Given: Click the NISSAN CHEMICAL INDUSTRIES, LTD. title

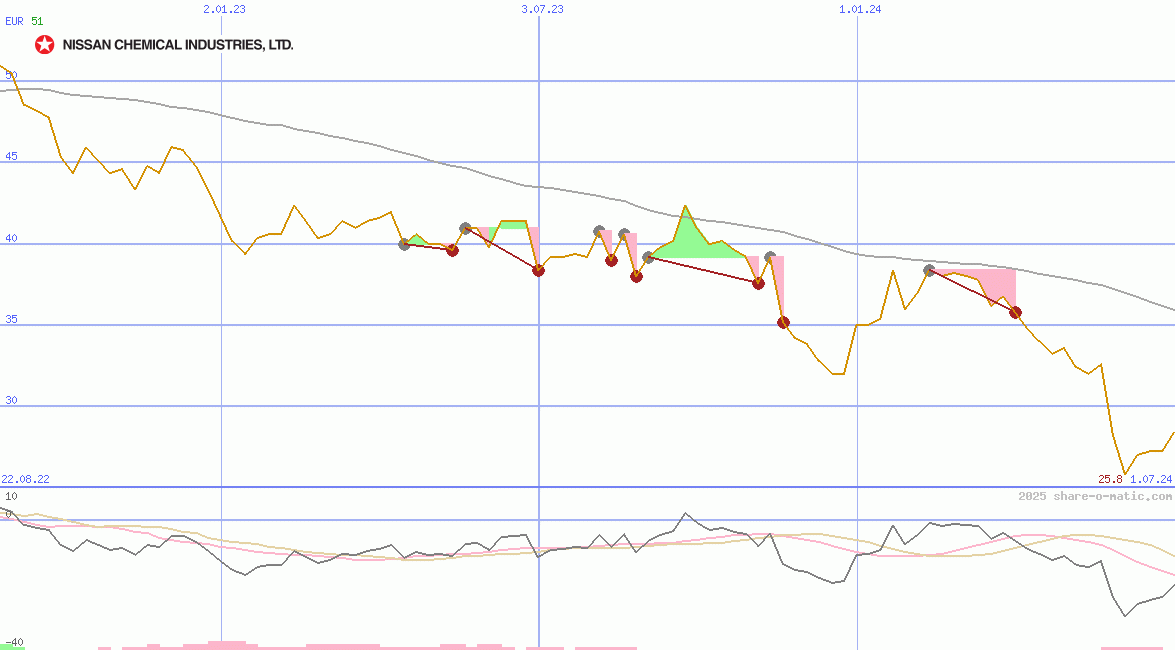Looking at the screenshot, I should (178, 45).
